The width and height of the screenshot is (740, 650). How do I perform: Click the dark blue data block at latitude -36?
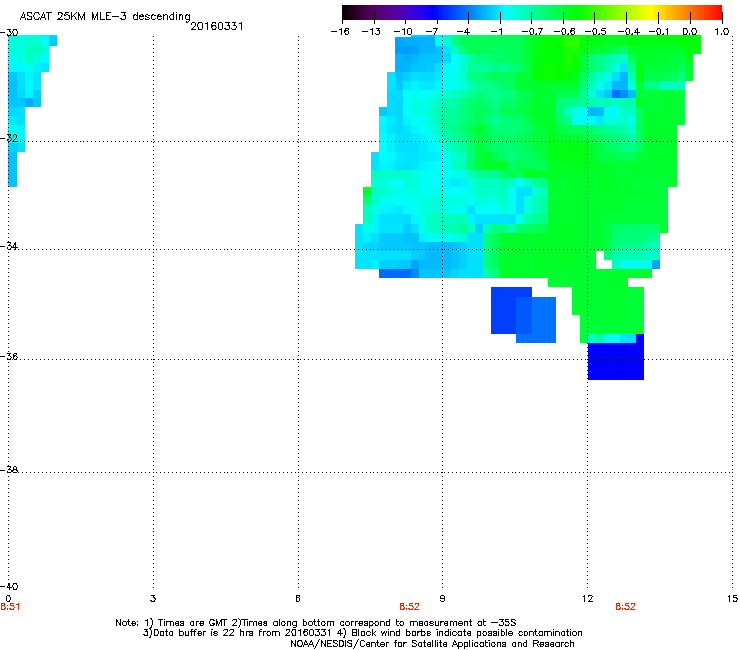click(615, 357)
